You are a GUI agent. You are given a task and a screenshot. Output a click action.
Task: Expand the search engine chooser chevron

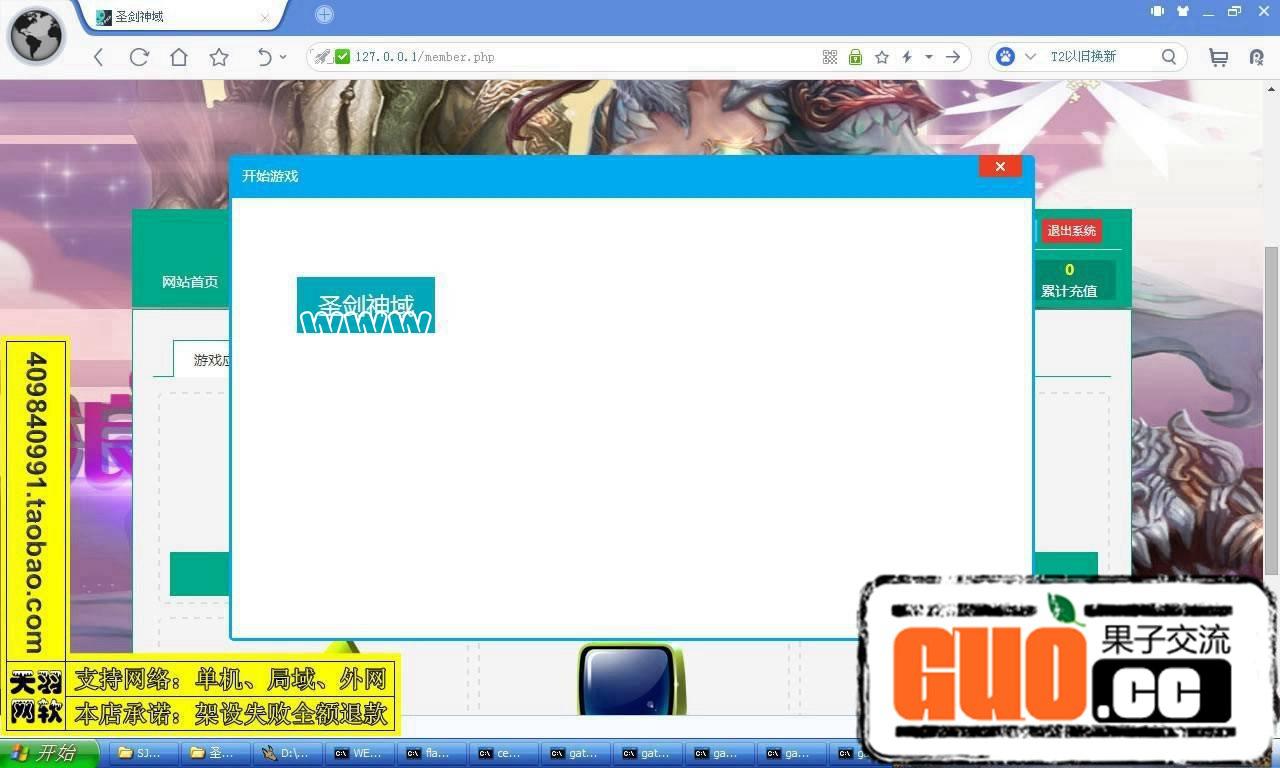coord(1030,57)
